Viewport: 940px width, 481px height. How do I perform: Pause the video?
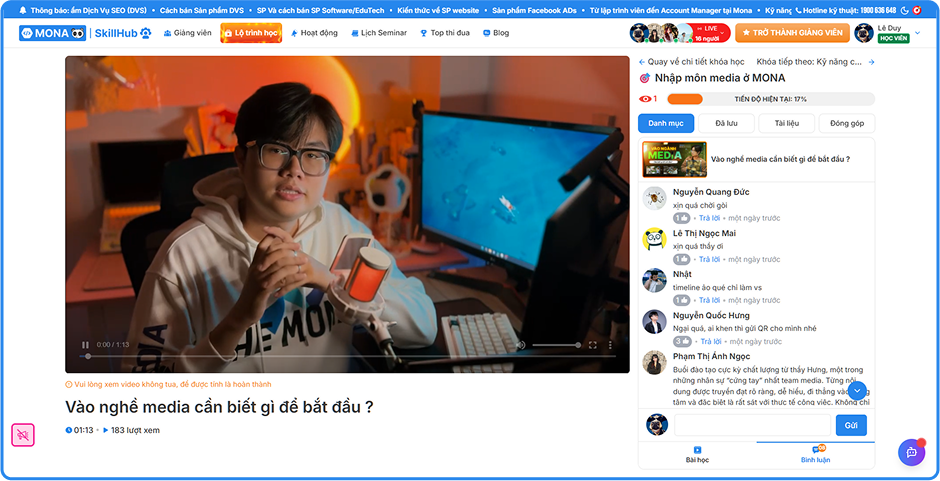[x=85, y=345]
